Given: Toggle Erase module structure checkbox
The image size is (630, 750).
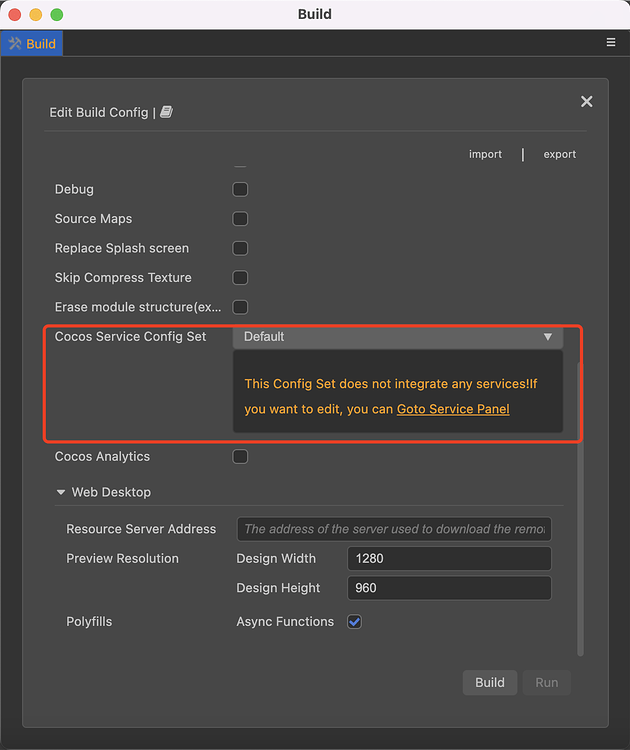Looking at the screenshot, I should [x=240, y=307].
